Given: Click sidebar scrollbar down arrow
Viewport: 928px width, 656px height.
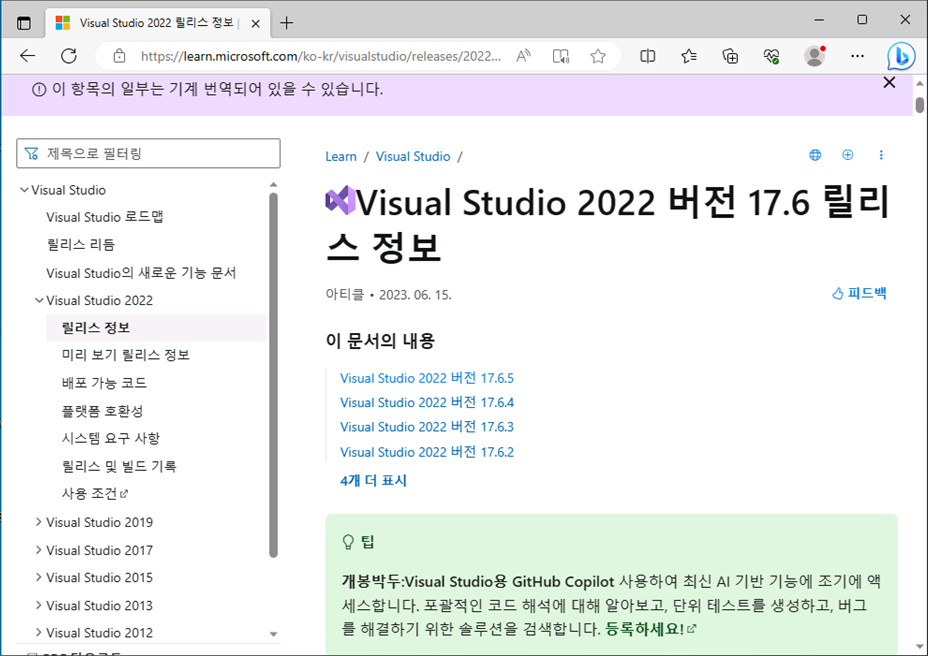Looking at the screenshot, I should pyautogui.click(x=273, y=634).
